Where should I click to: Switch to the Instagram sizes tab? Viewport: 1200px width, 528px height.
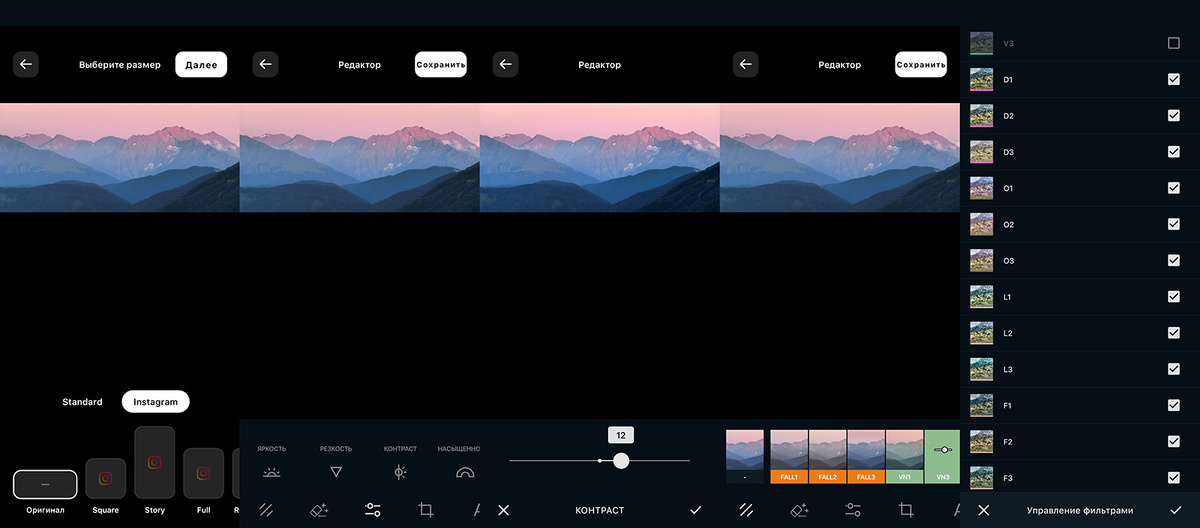point(155,402)
